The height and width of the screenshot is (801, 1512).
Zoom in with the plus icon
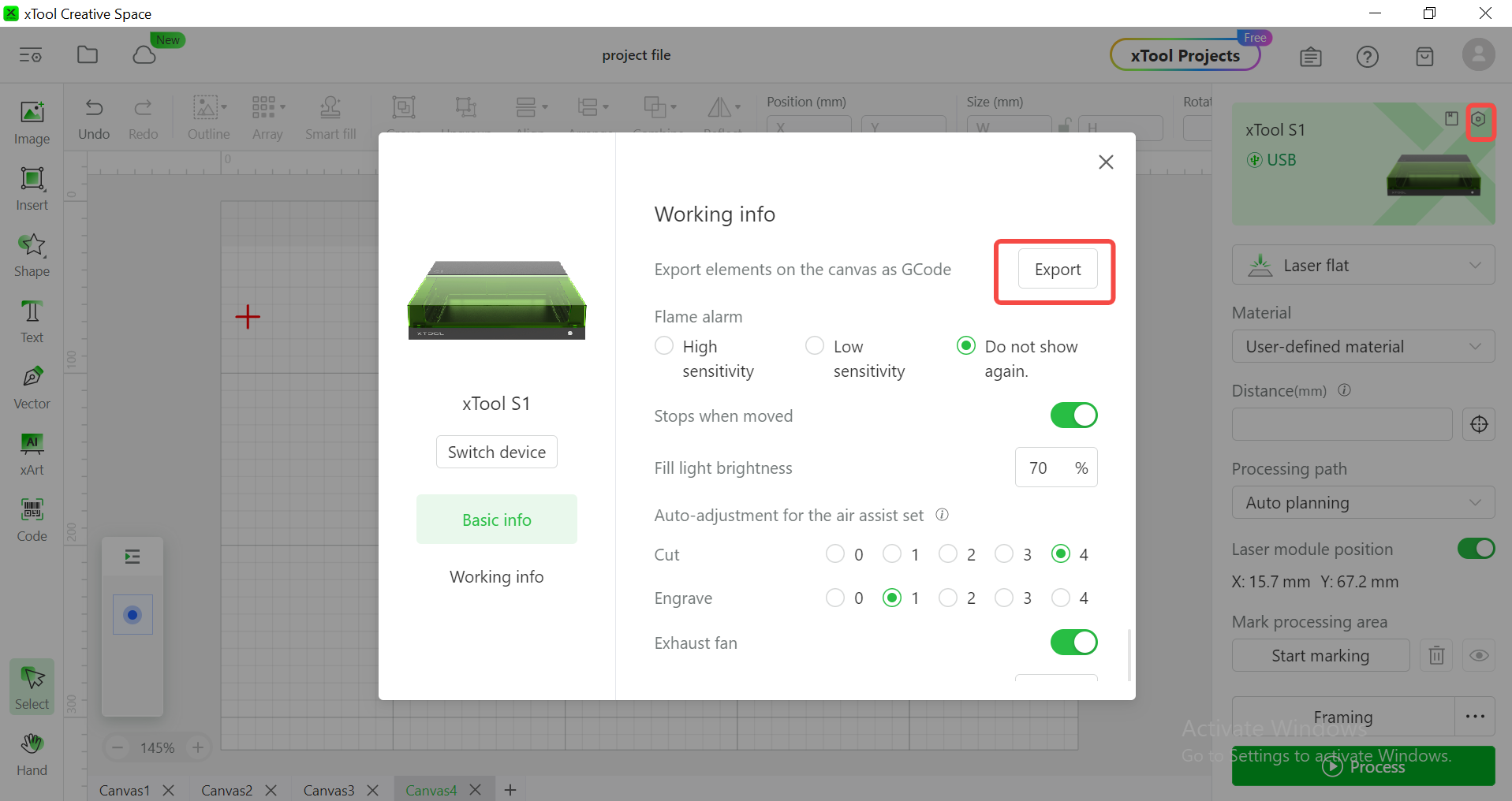tap(198, 747)
